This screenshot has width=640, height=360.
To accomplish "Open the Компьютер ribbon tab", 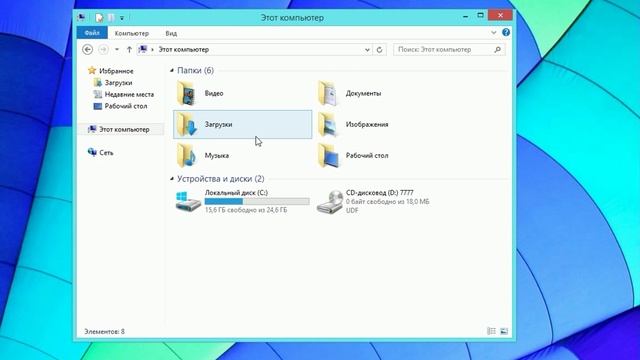I will point(131,33).
